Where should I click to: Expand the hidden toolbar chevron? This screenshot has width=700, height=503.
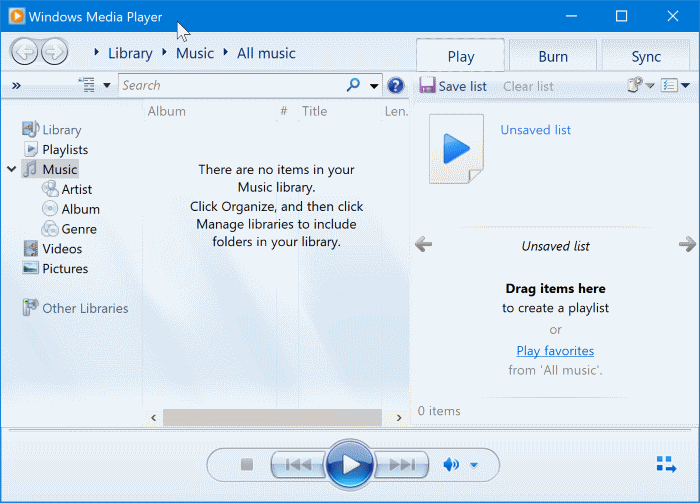16,85
